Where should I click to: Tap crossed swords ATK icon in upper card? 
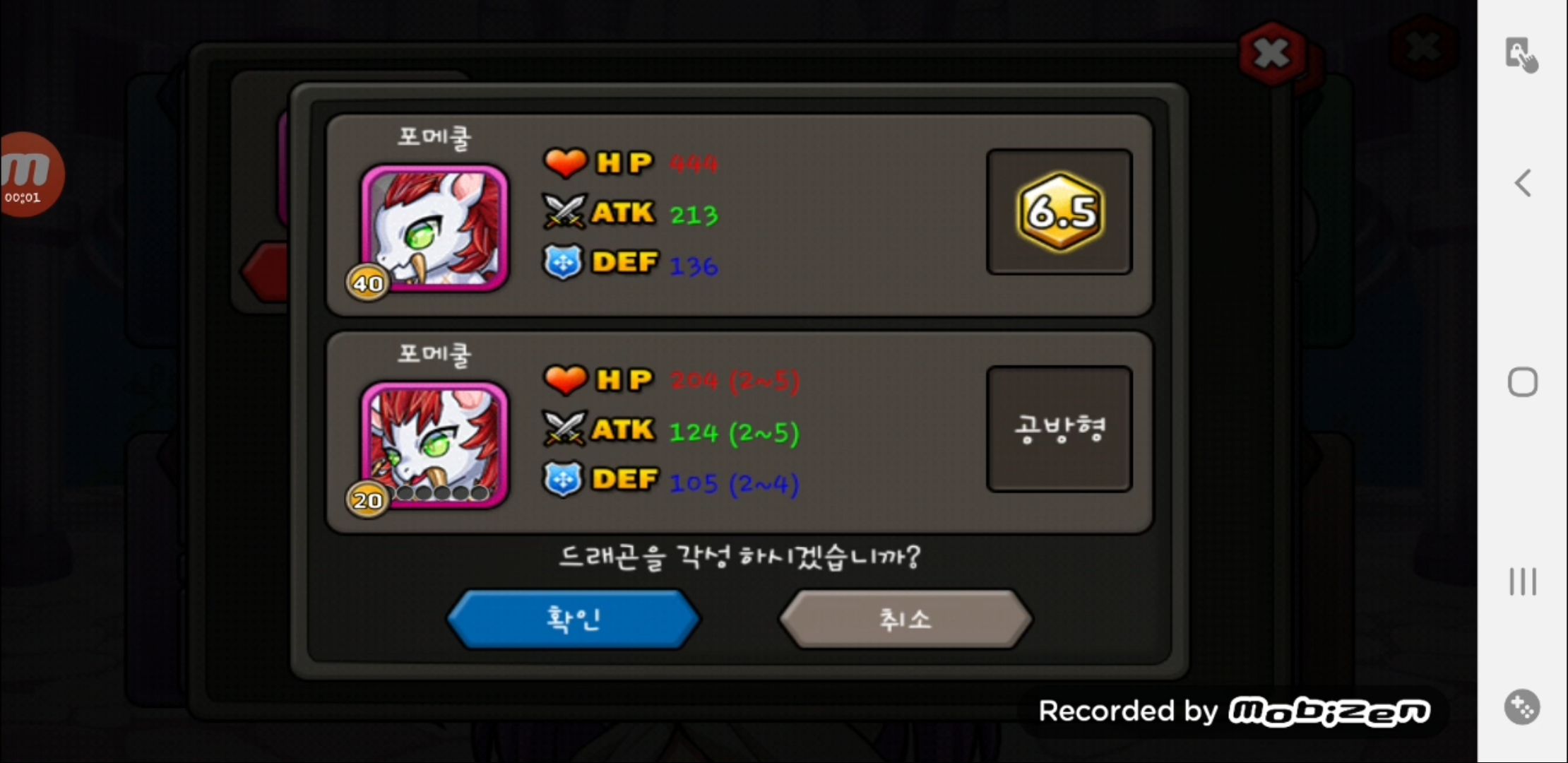564,212
